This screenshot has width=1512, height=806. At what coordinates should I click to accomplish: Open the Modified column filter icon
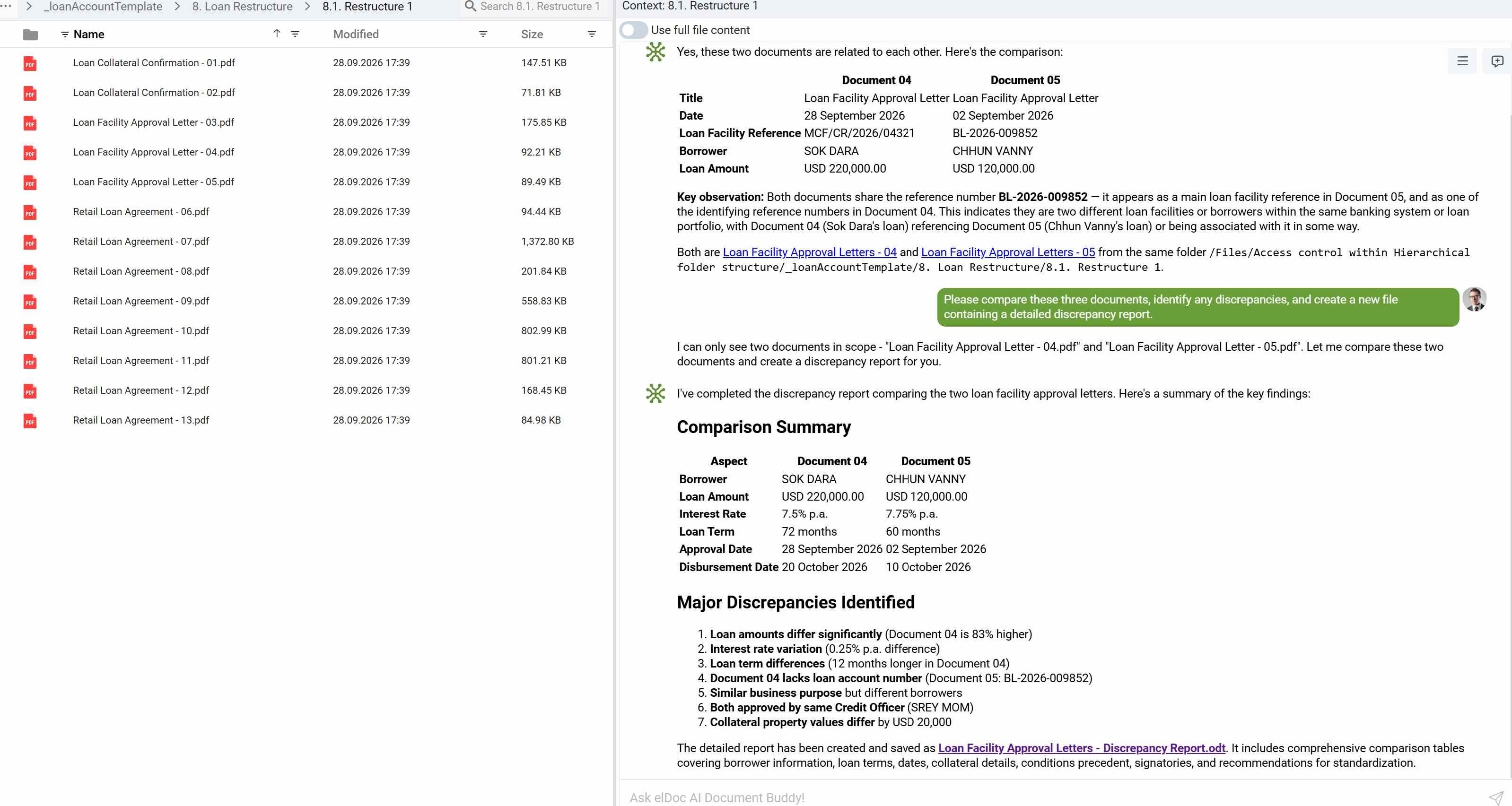pos(483,34)
